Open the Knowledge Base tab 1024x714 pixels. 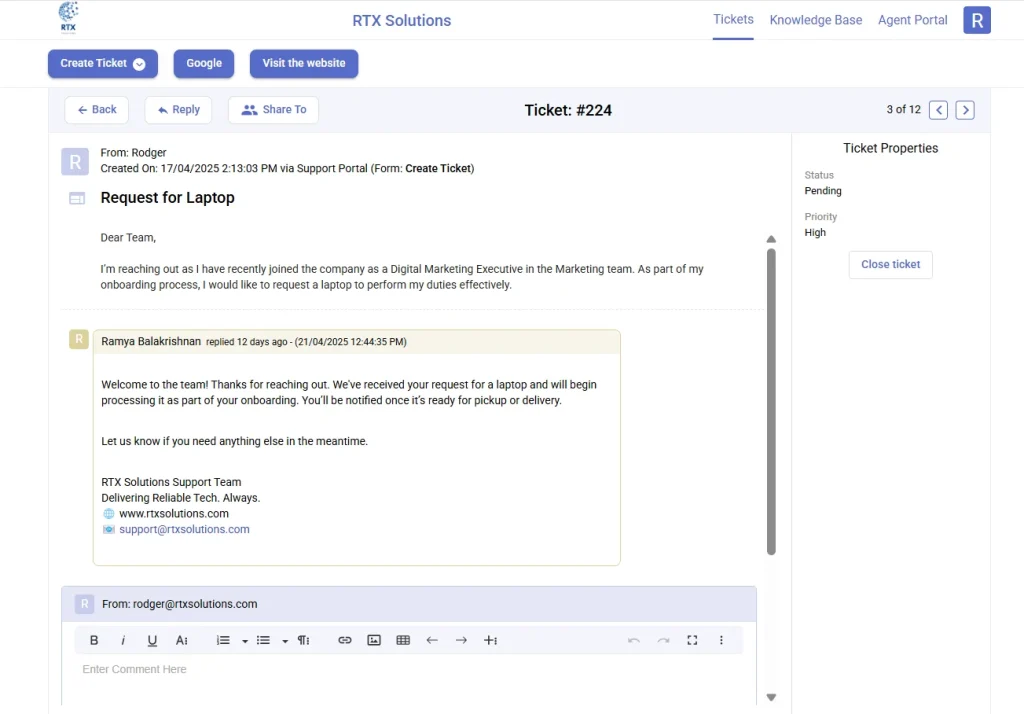coord(816,20)
